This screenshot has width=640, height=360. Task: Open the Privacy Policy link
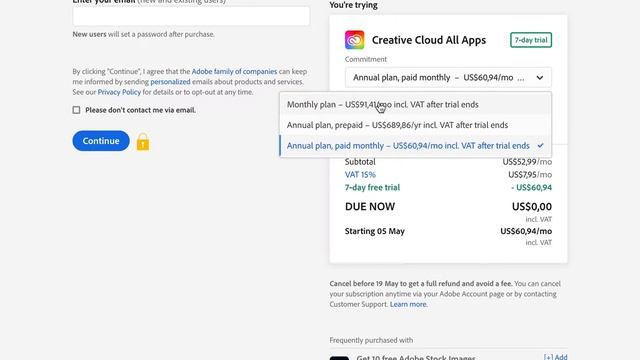pos(119,92)
